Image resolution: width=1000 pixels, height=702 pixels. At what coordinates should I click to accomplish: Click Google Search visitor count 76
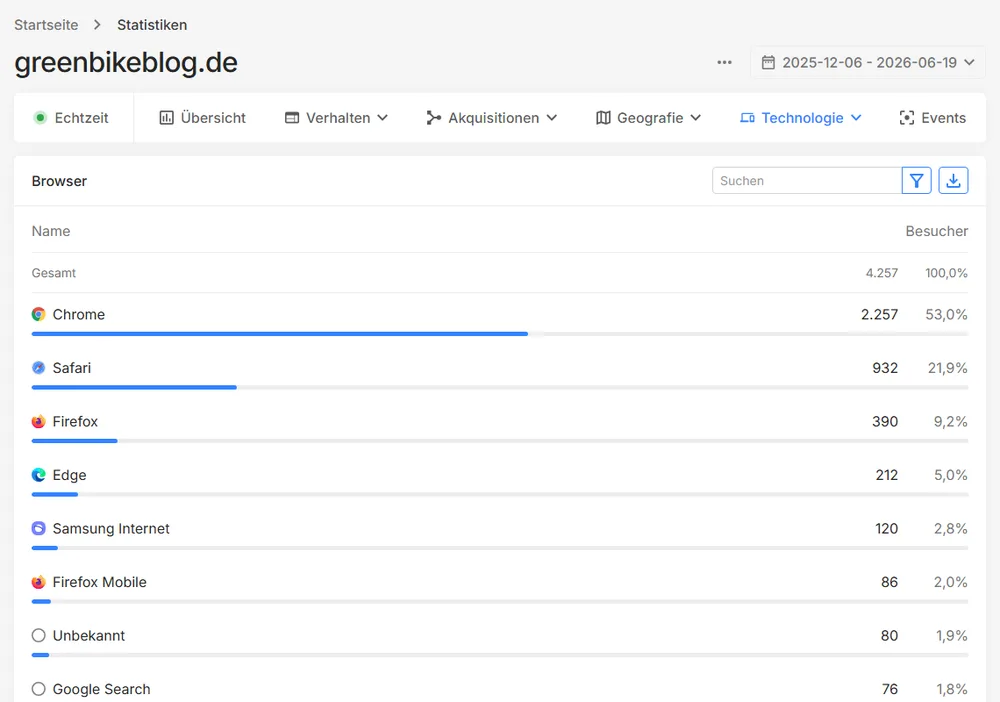pyautogui.click(x=890, y=689)
